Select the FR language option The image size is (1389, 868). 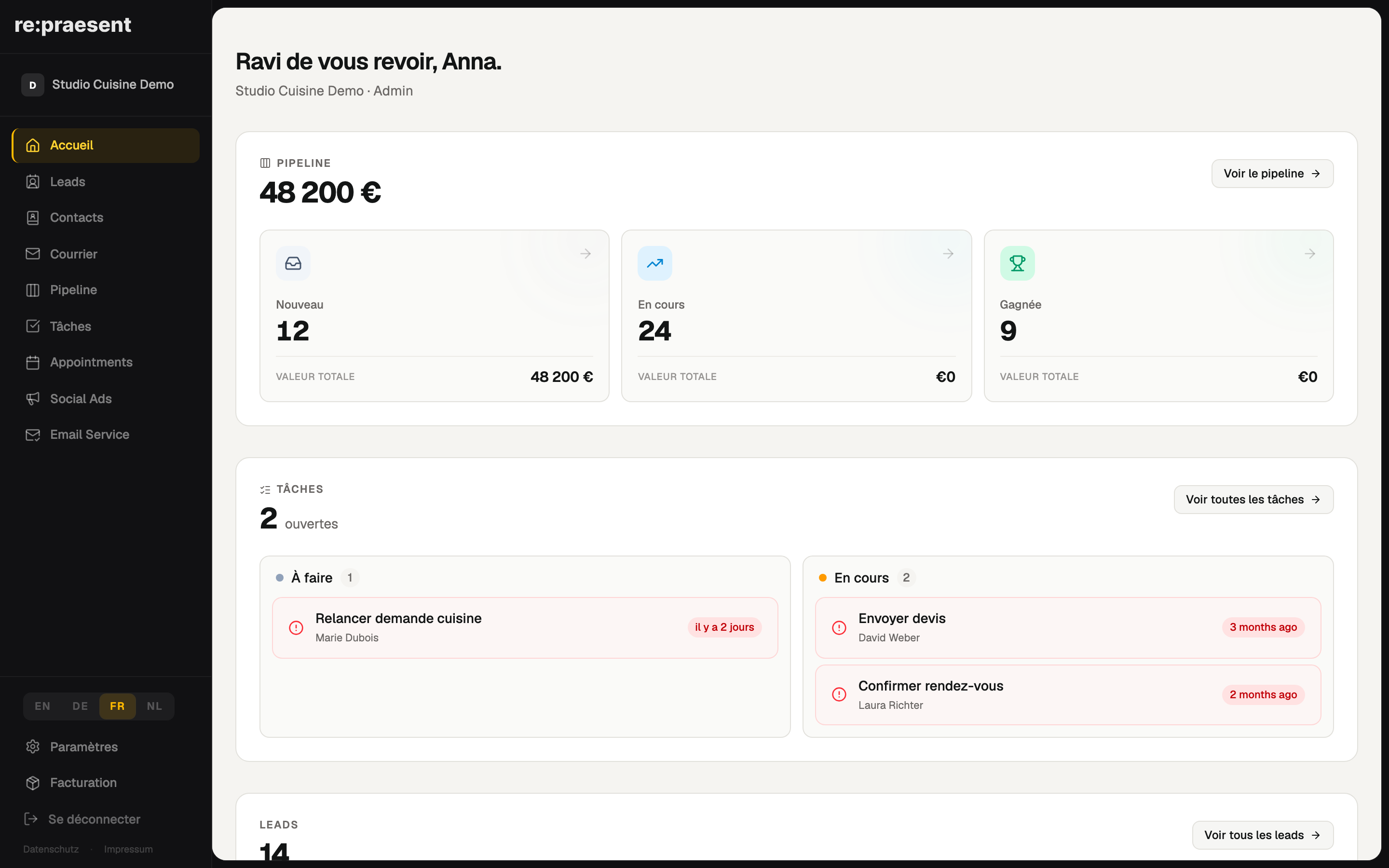point(117,706)
